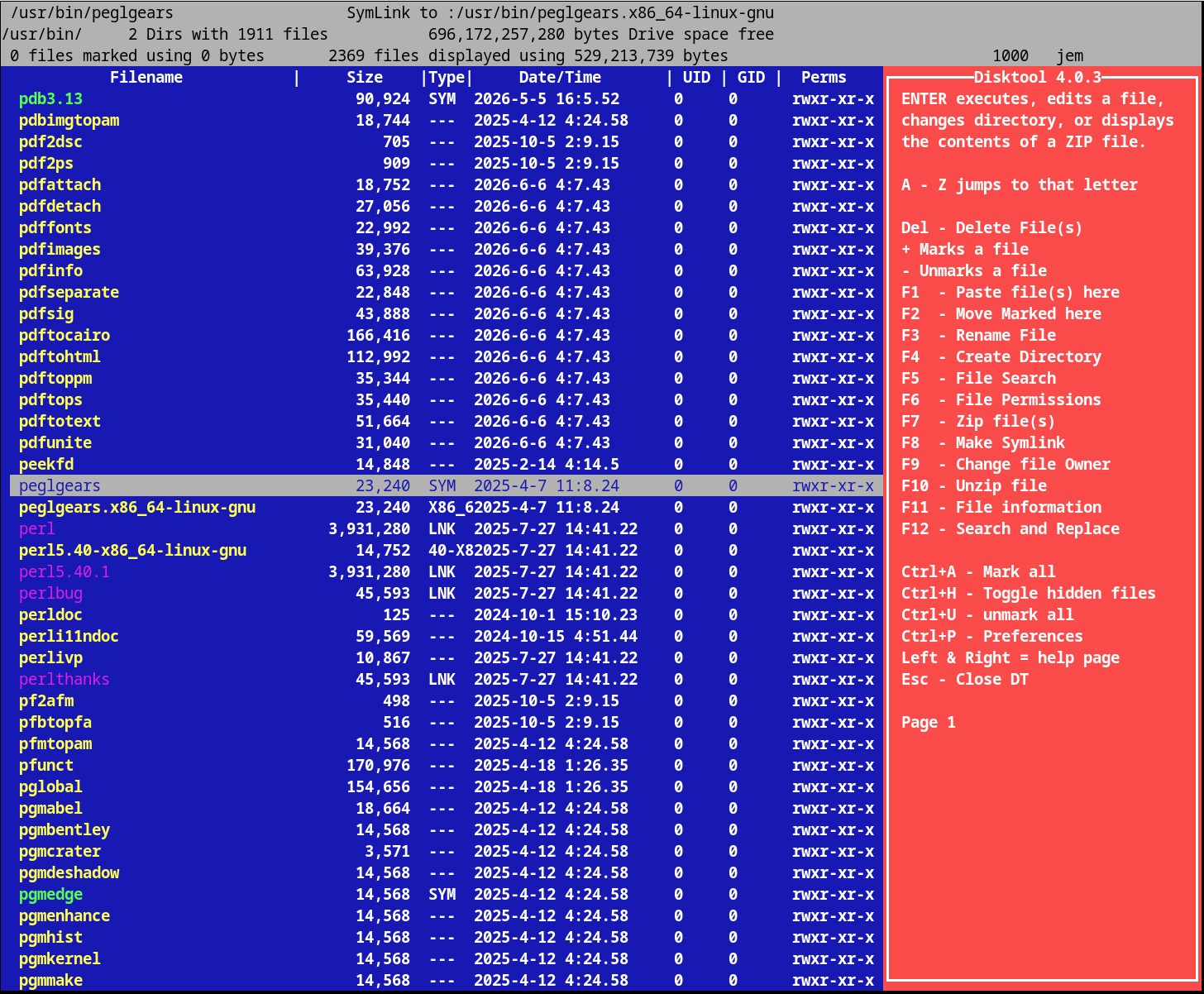Choose pdftotext in the file list
The height and width of the screenshot is (994, 1204).
[60, 422]
